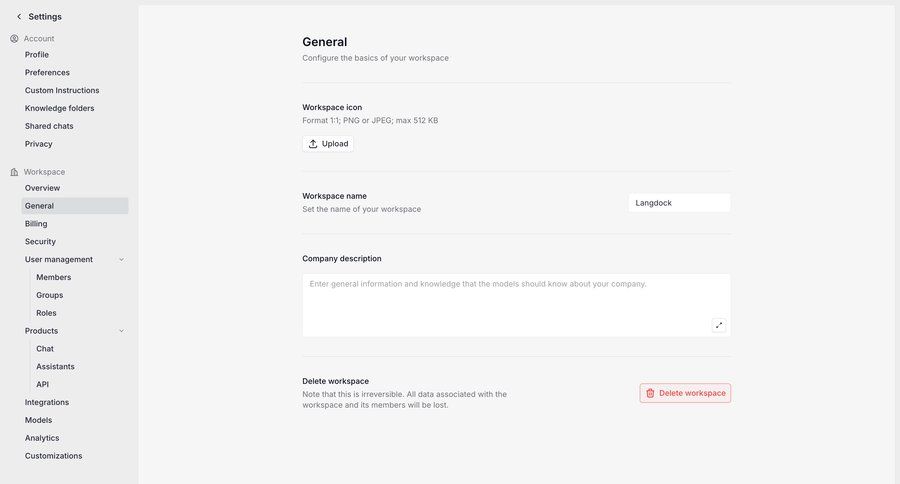
Task: Open Chat under Products
Action: coord(45,349)
